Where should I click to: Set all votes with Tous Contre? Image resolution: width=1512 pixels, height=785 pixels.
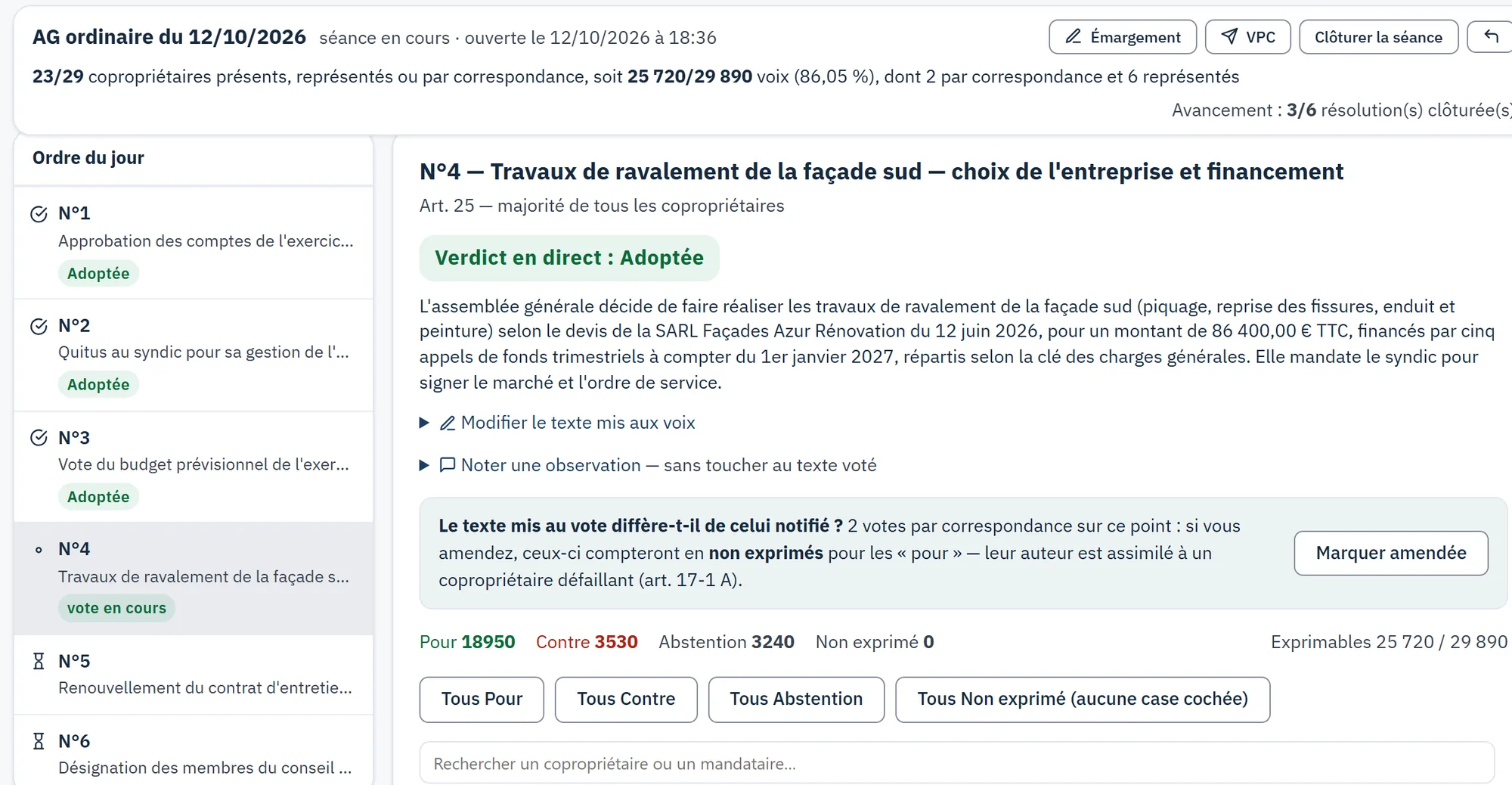[x=626, y=699]
